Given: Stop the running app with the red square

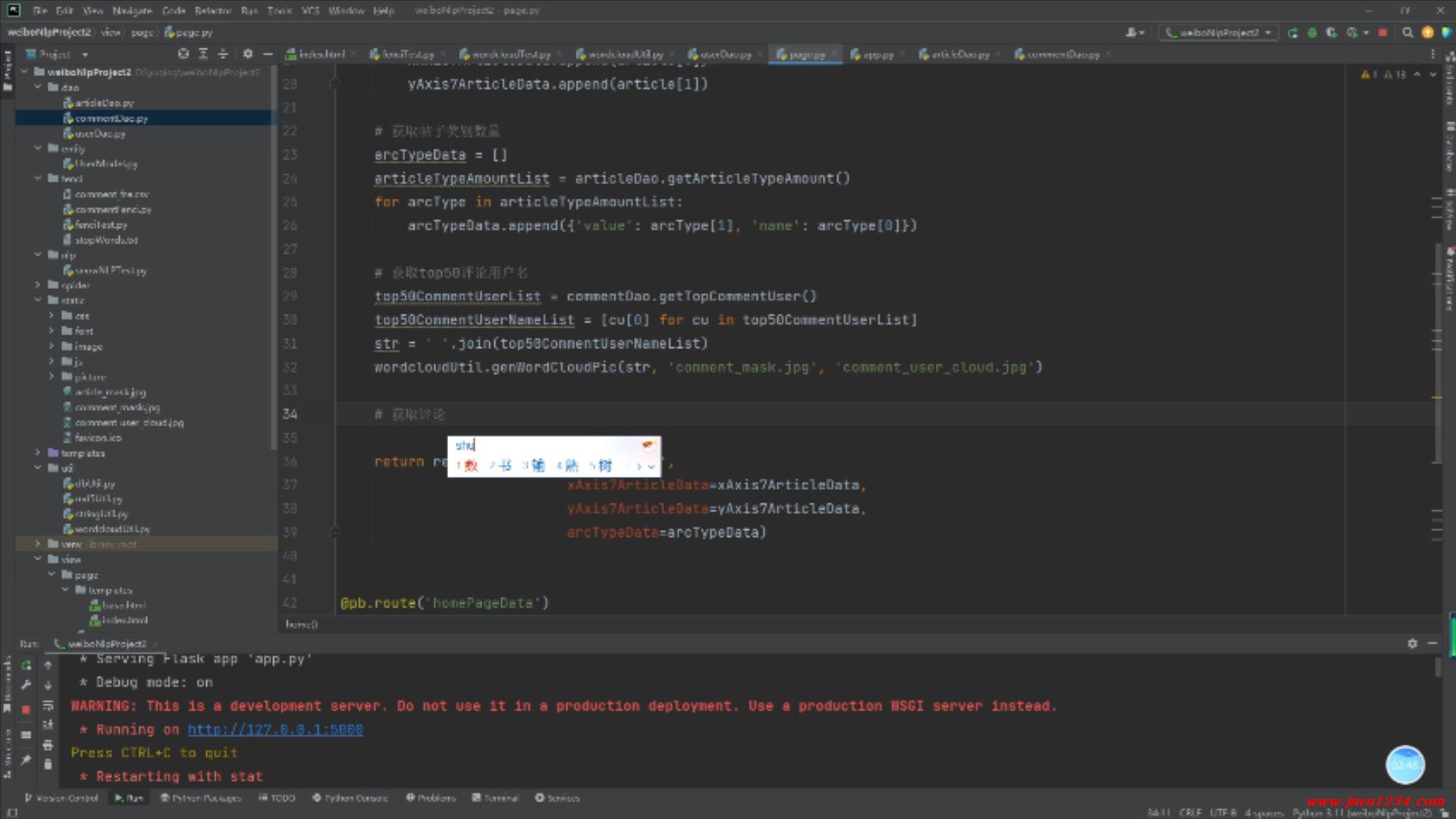Looking at the screenshot, I should 1382,33.
